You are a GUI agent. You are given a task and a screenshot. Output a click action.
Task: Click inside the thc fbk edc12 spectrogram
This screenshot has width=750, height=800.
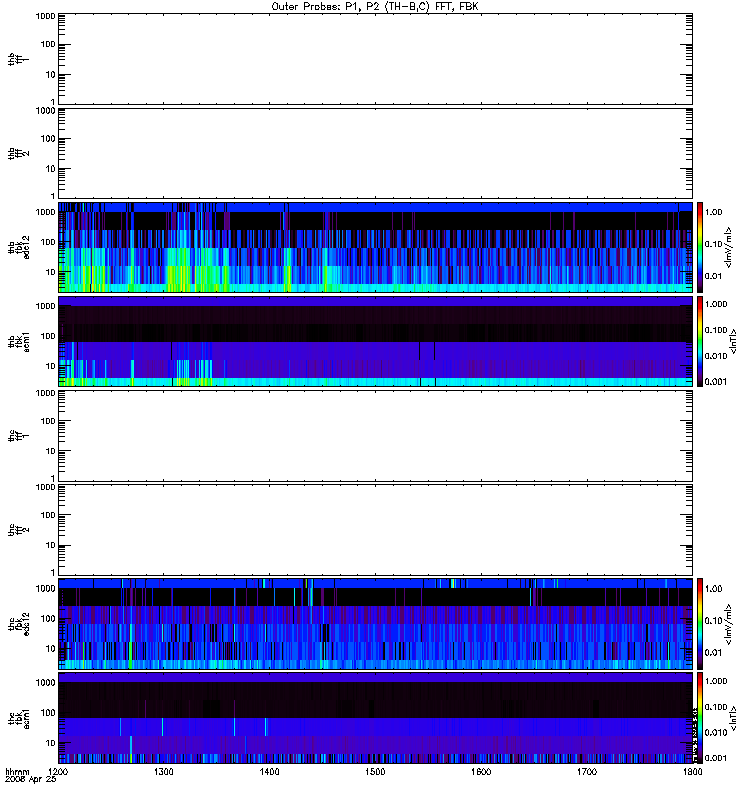point(376,624)
